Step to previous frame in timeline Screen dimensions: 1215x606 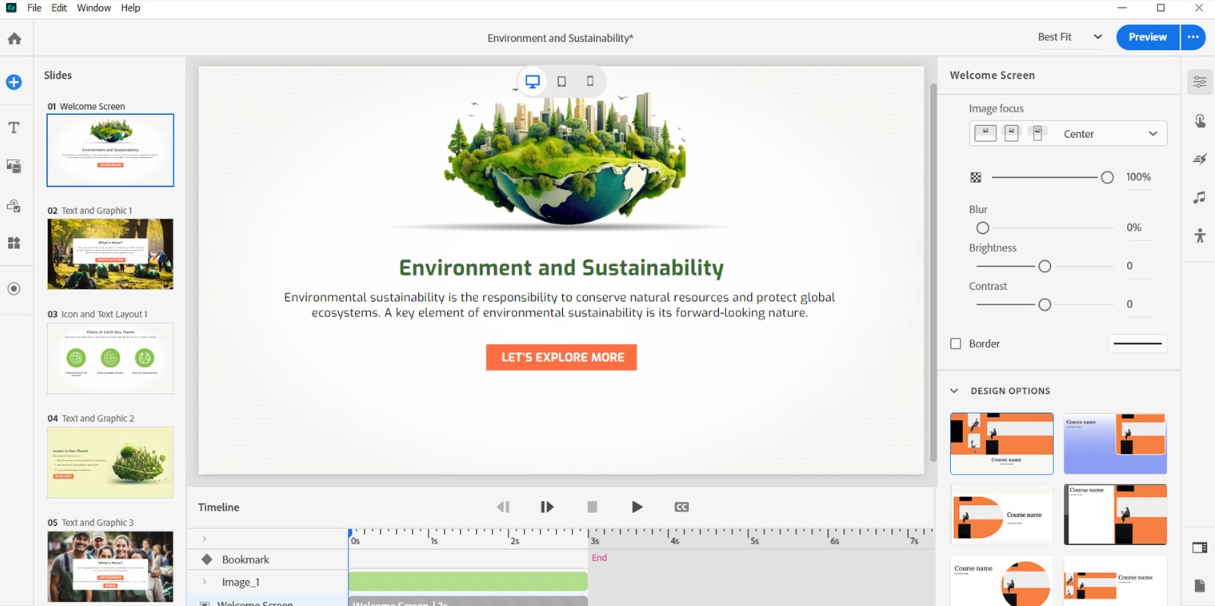tap(503, 507)
